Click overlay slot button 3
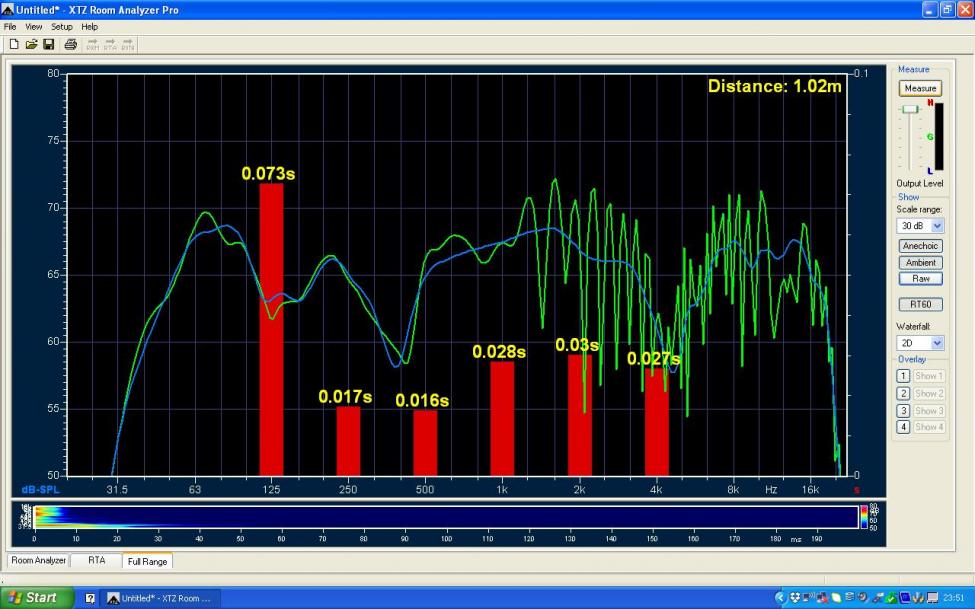This screenshot has width=975, height=609. tap(903, 411)
